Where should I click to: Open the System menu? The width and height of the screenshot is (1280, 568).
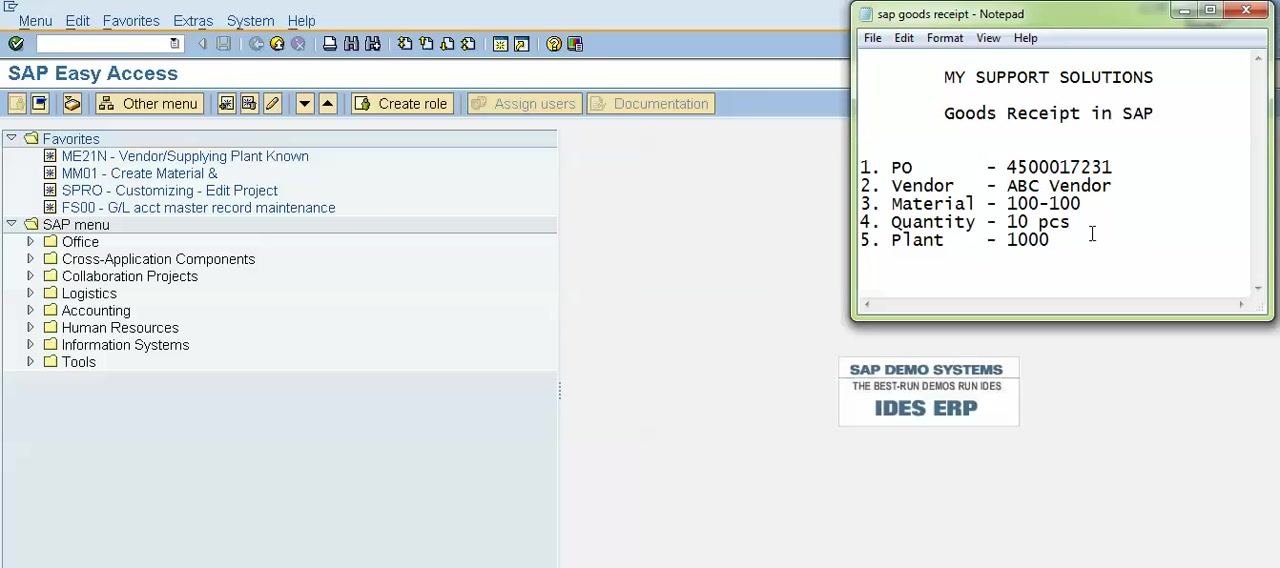tap(250, 20)
